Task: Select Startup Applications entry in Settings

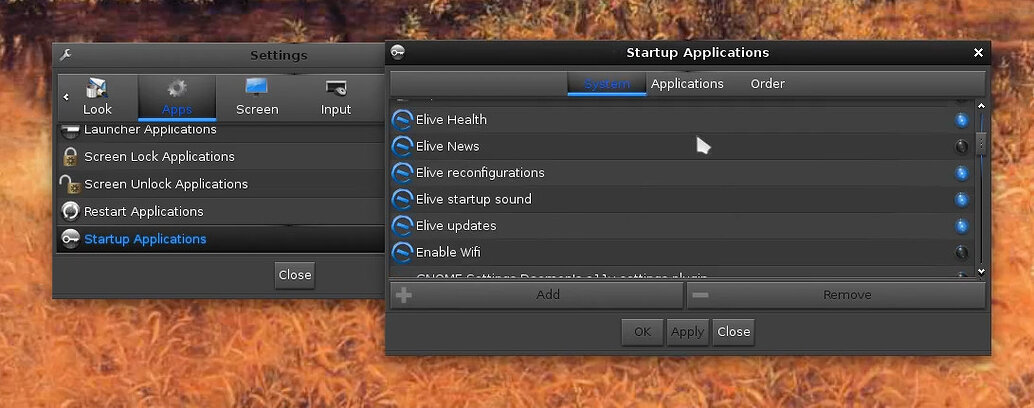Action: pos(220,239)
